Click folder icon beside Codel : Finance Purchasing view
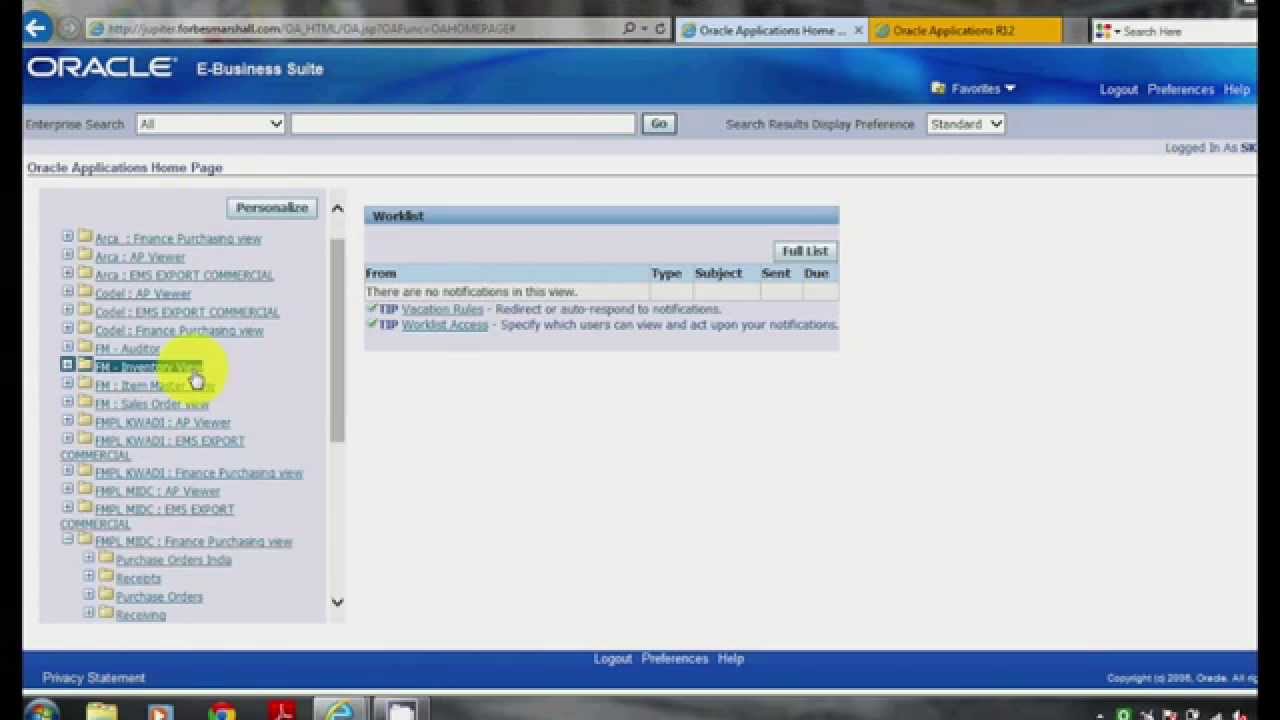1280x720 pixels. pos(85,328)
